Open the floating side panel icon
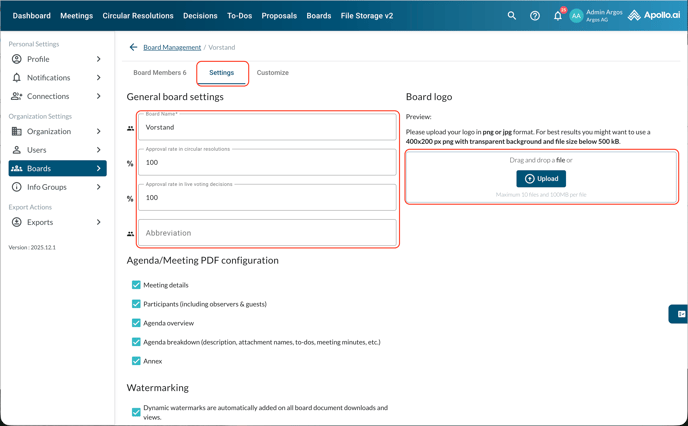 (680, 314)
